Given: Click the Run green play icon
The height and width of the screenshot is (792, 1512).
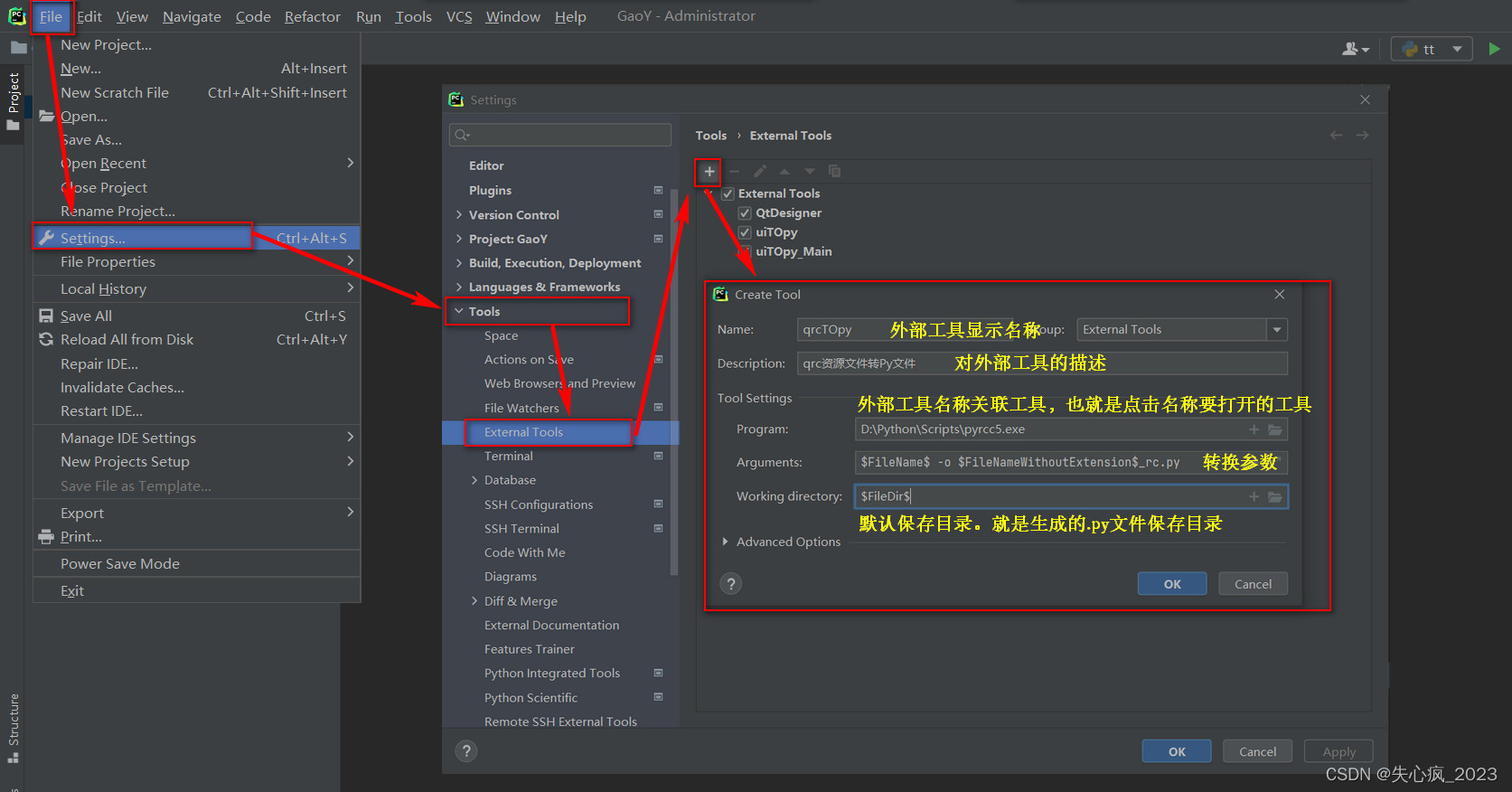Looking at the screenshot, I should coord(1494,49).
